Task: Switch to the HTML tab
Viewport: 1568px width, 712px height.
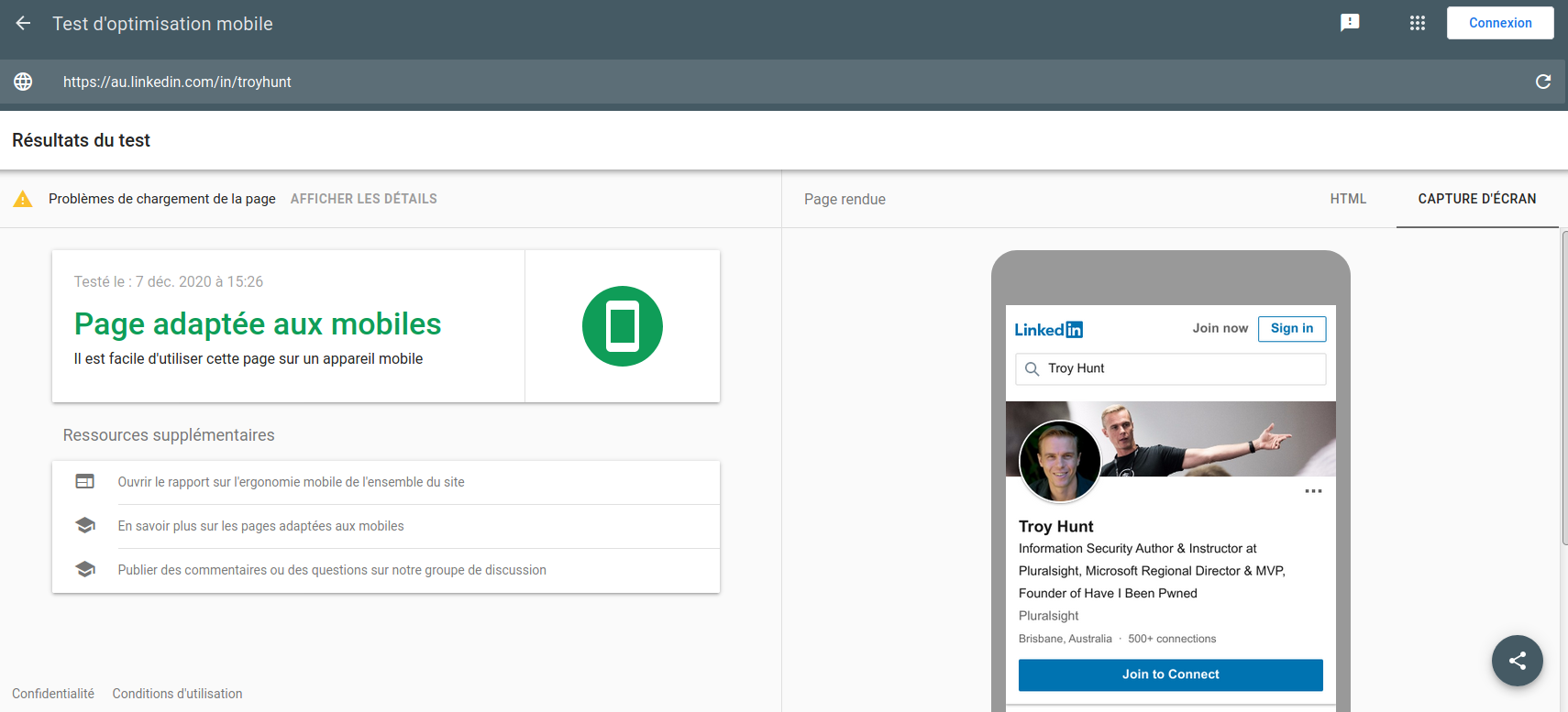Action: click(x=1348, y=199)
